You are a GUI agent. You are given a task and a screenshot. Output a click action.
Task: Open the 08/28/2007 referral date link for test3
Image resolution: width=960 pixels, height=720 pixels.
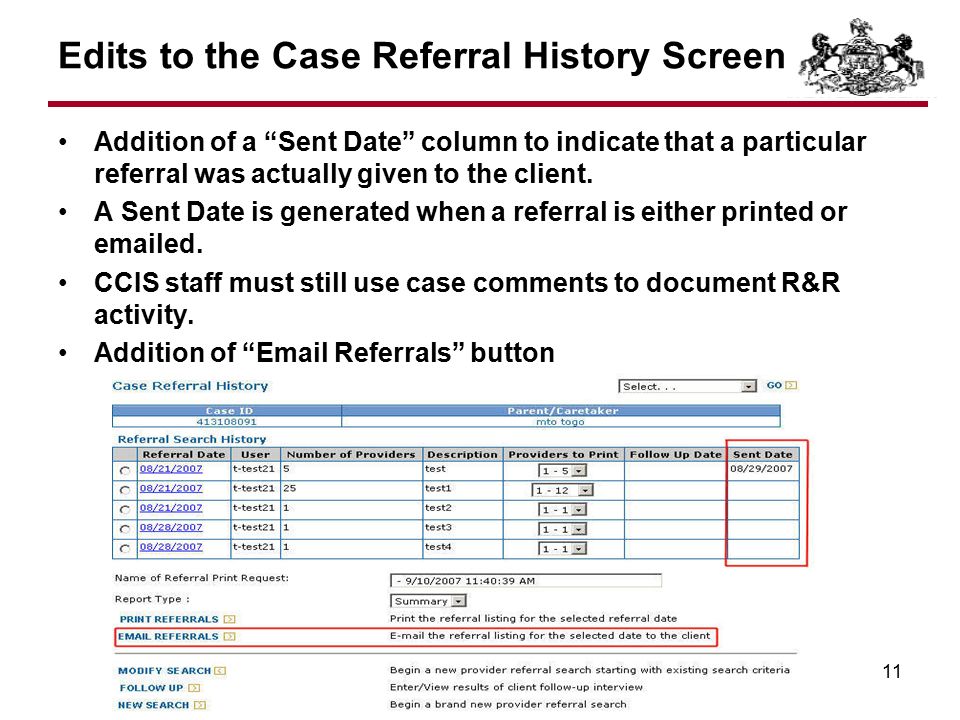point(171,528)
